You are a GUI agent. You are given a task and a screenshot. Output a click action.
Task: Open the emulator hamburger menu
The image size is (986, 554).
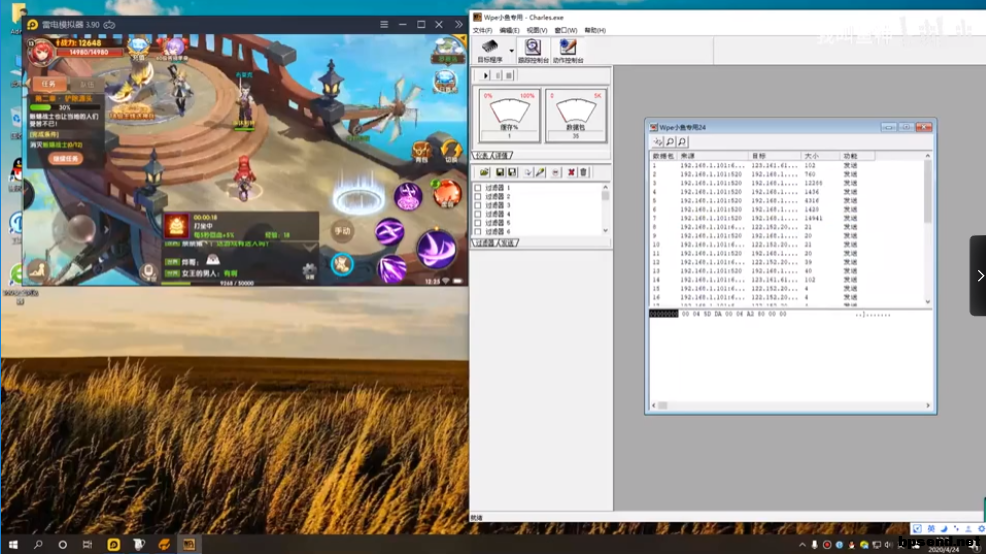tap(385, 24)
